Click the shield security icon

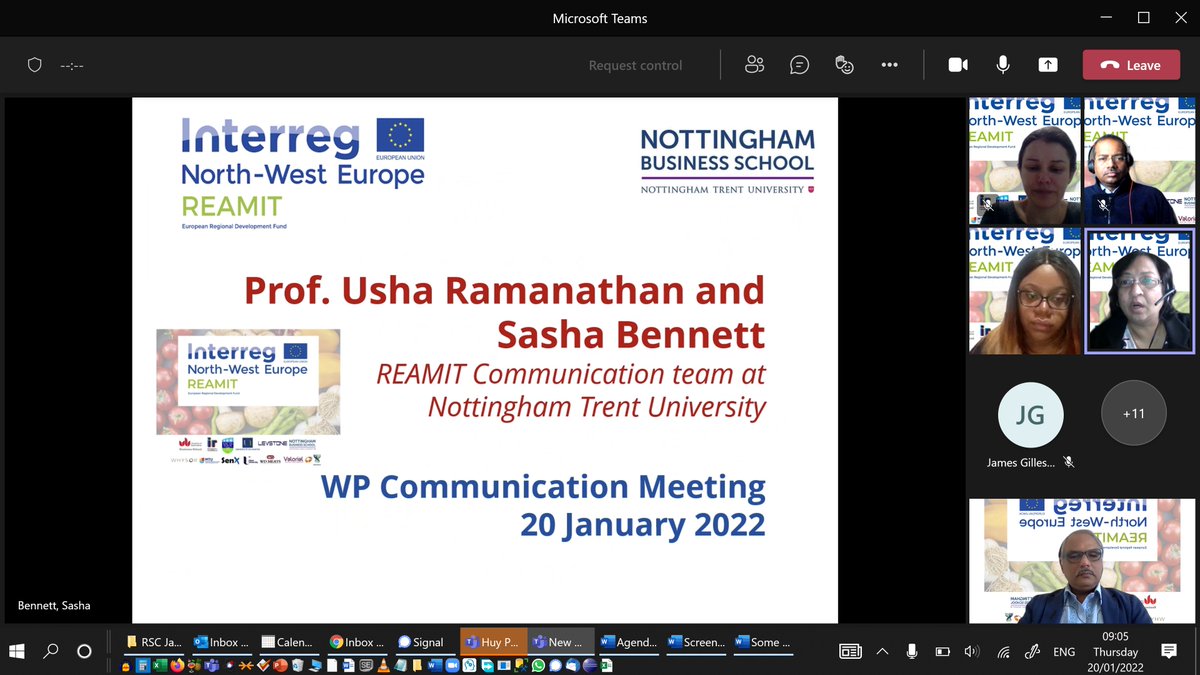click(34, 65)
